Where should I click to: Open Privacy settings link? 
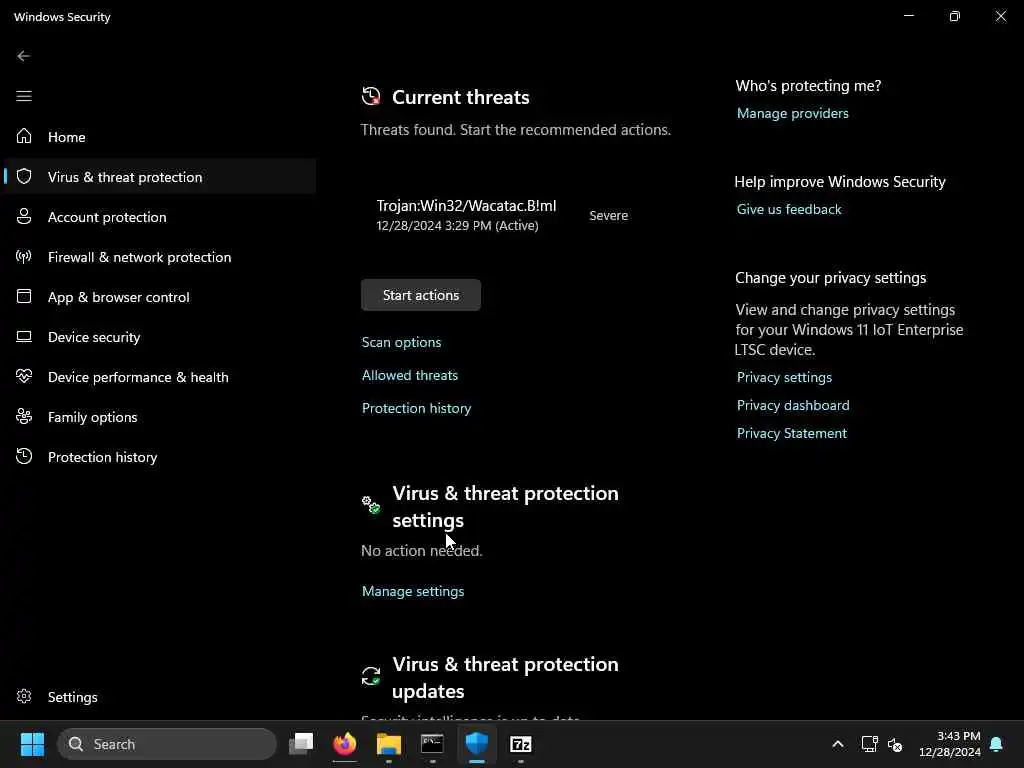point(784,377)
